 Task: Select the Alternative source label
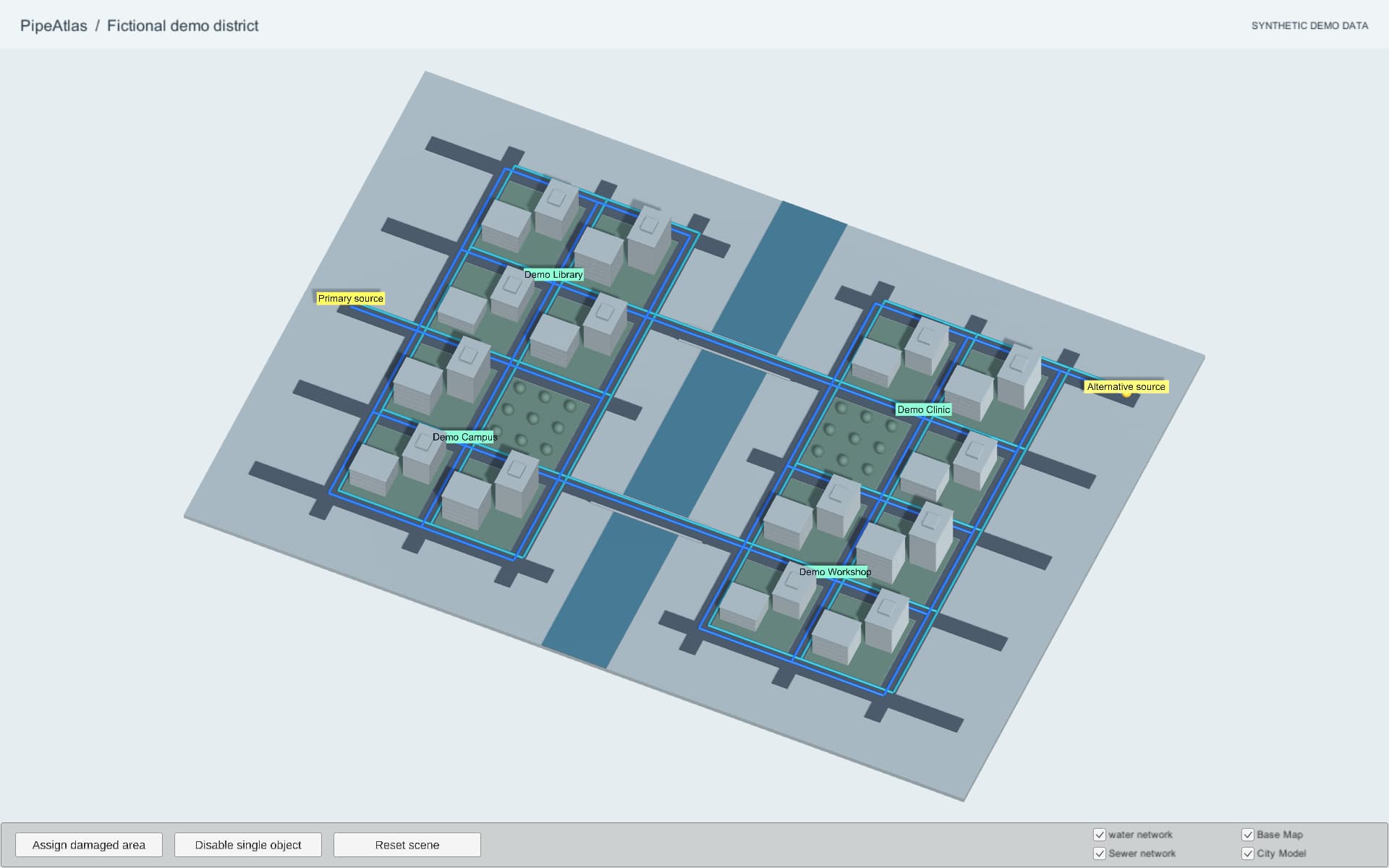[x=1126, y=387]
